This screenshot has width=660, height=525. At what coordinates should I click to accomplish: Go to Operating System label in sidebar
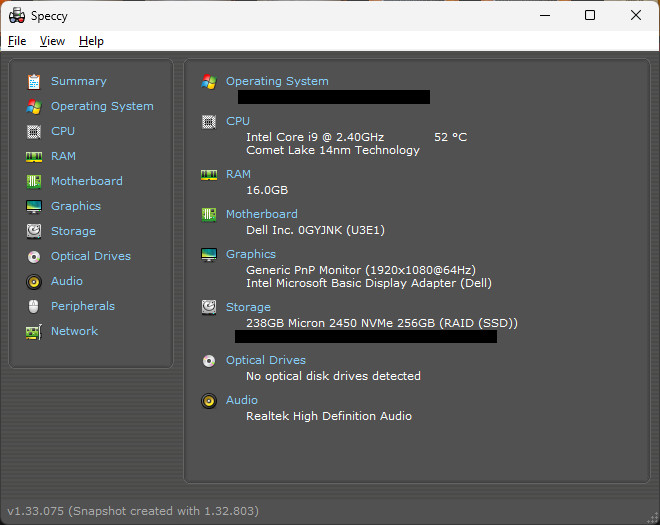pyautogui.click(x=102, y=107)
